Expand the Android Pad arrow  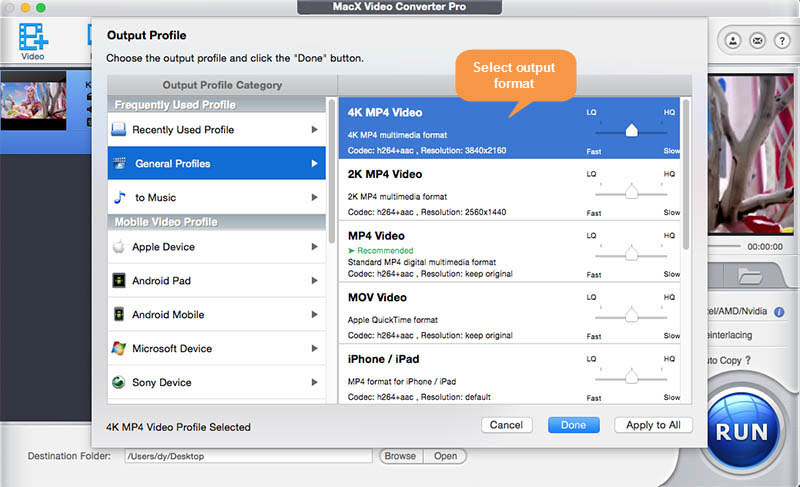click(315, 280)
